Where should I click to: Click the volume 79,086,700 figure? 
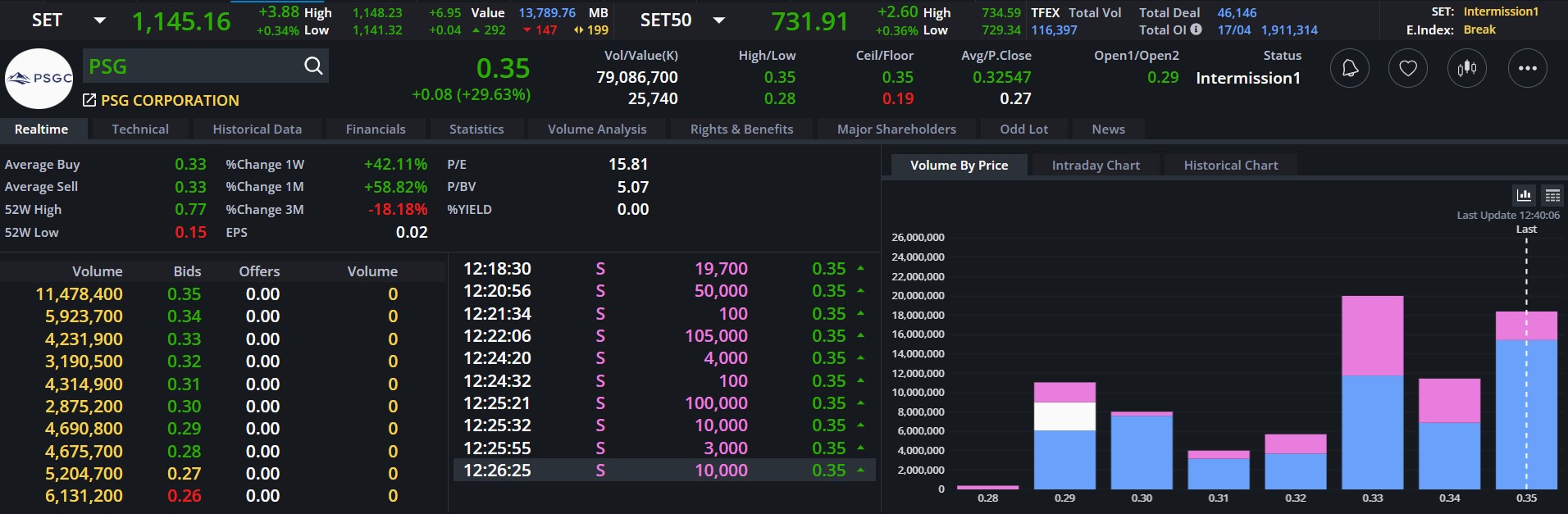tap(637, 78)
